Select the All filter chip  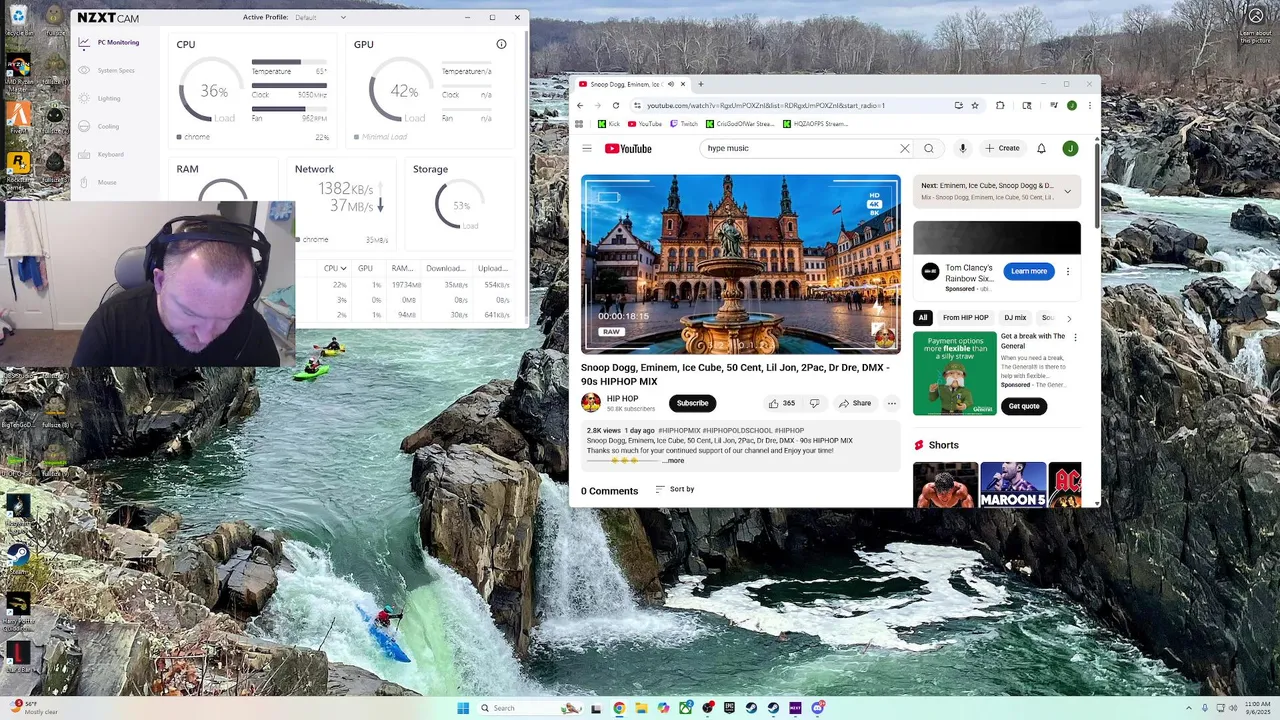[923, 317]
